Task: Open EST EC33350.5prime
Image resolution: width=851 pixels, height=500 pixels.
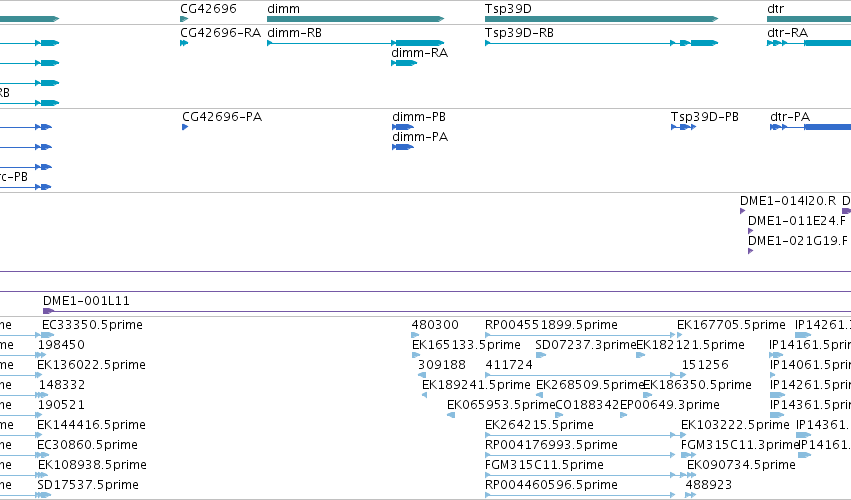Action: pyautogui.click(x=92, y=325)
